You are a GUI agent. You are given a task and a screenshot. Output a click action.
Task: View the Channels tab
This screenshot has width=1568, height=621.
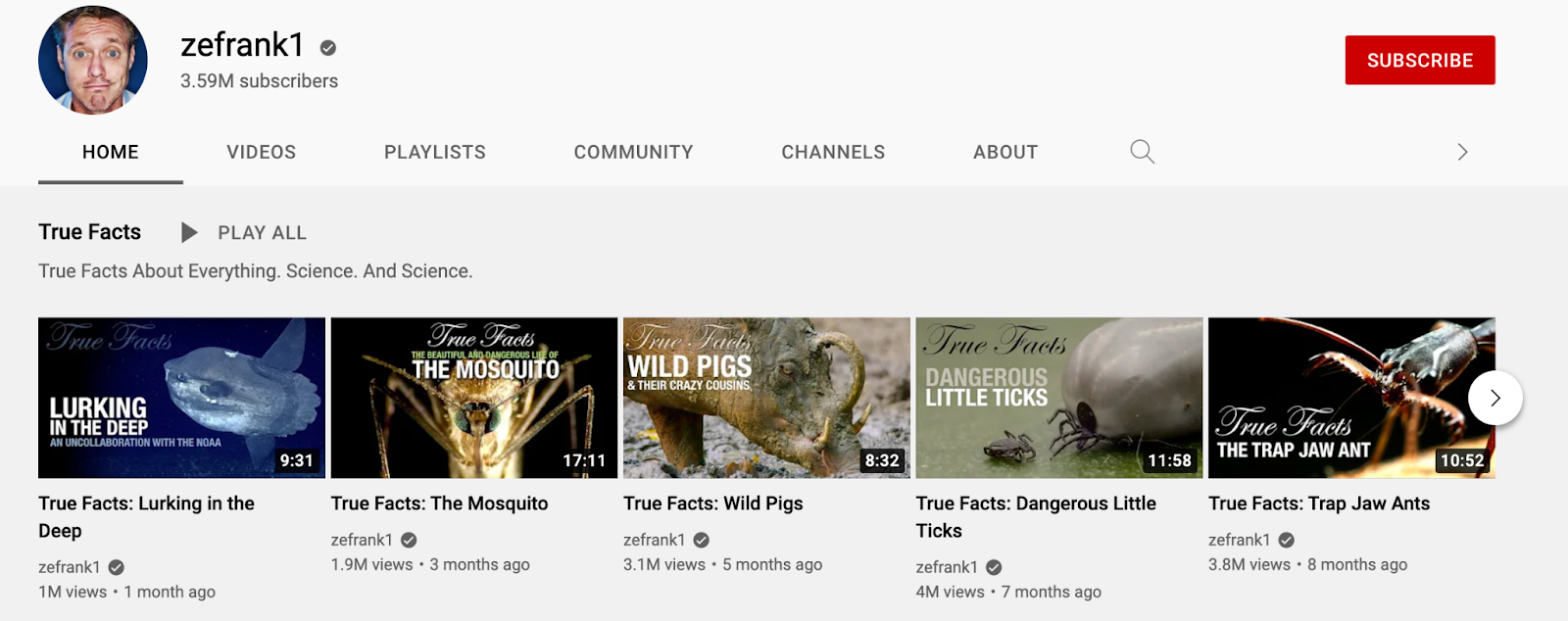[x=833, y=152]
